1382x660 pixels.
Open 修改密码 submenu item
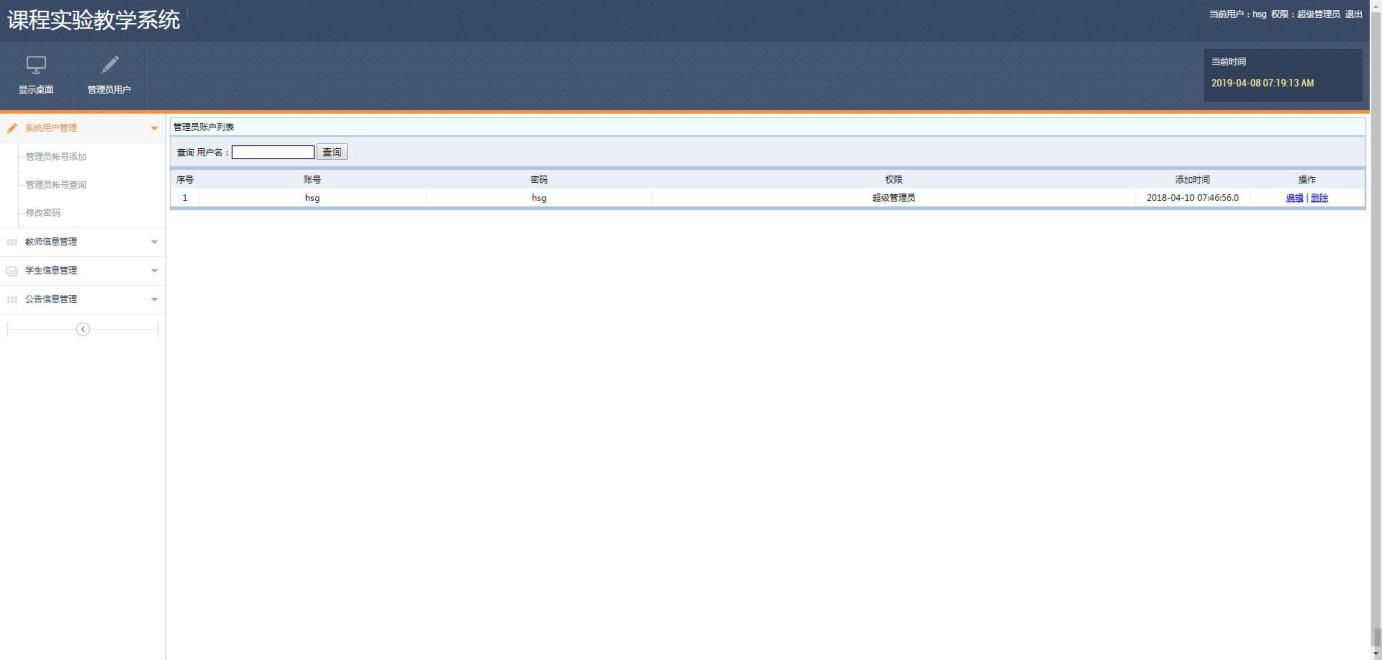click(x=43, y=213)
